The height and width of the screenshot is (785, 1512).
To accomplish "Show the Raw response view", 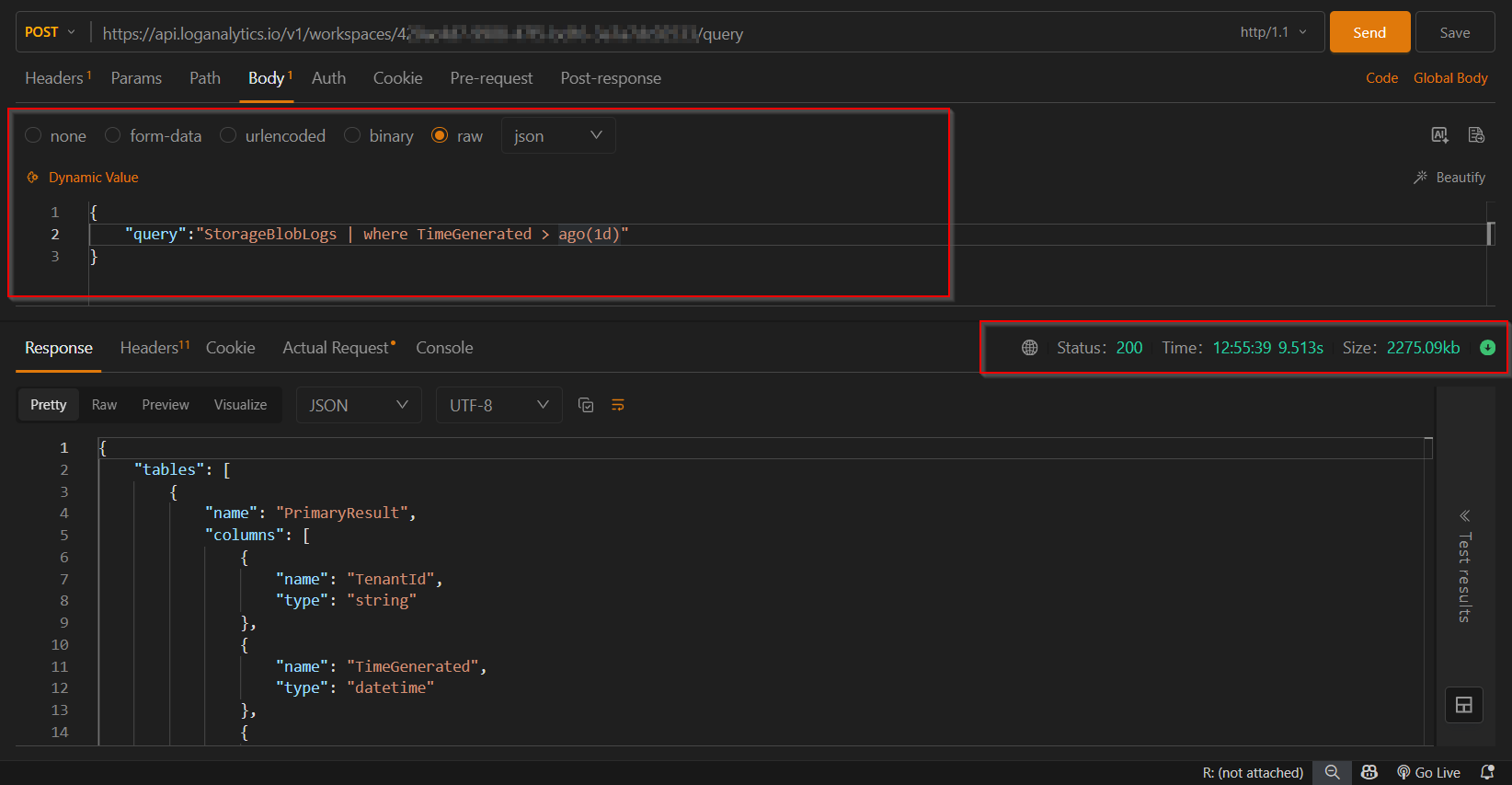I will pos(104,405).
